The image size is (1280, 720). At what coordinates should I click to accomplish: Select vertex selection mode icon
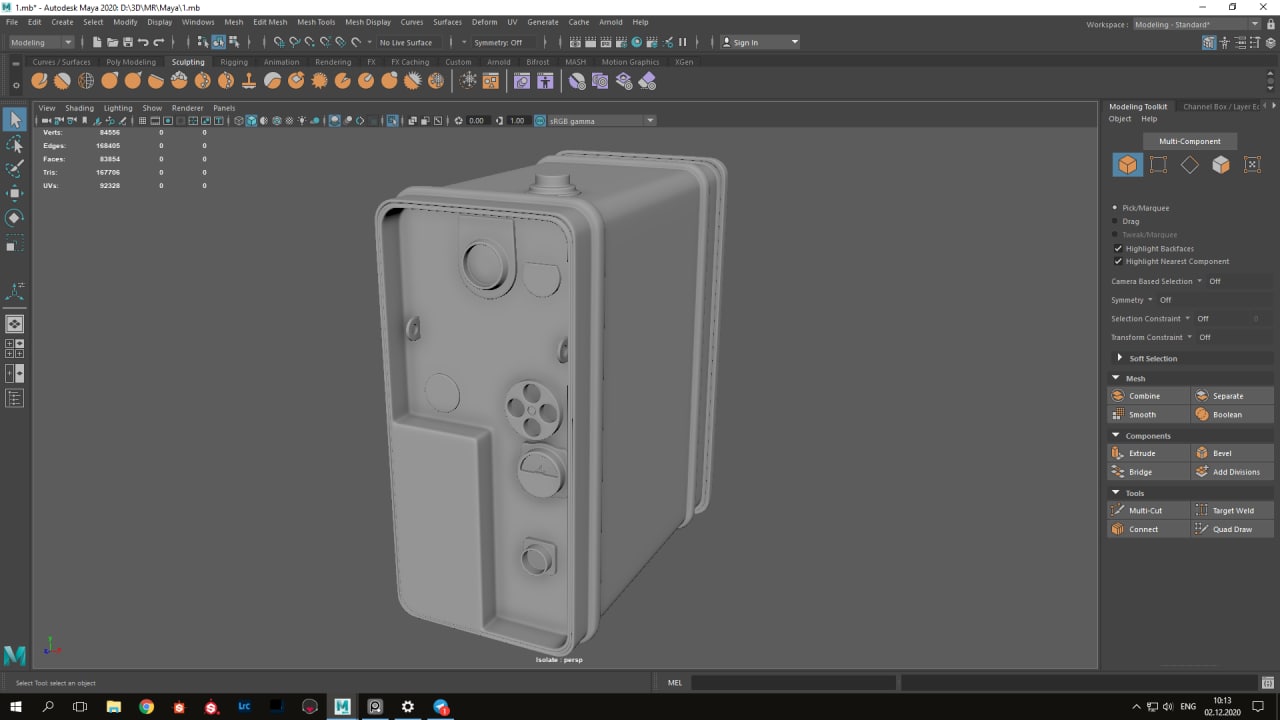[1158, 165]
